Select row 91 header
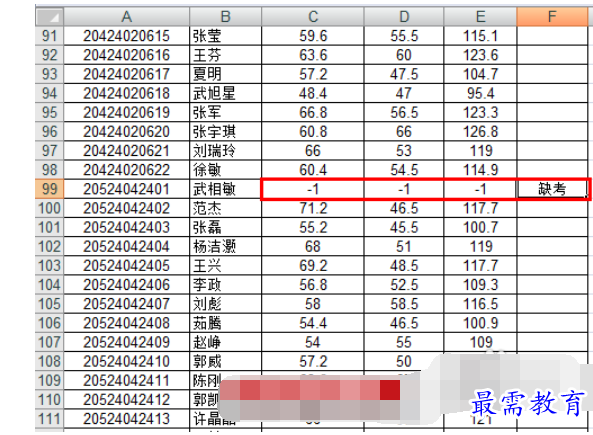593x435 pixels. [50, 36]
